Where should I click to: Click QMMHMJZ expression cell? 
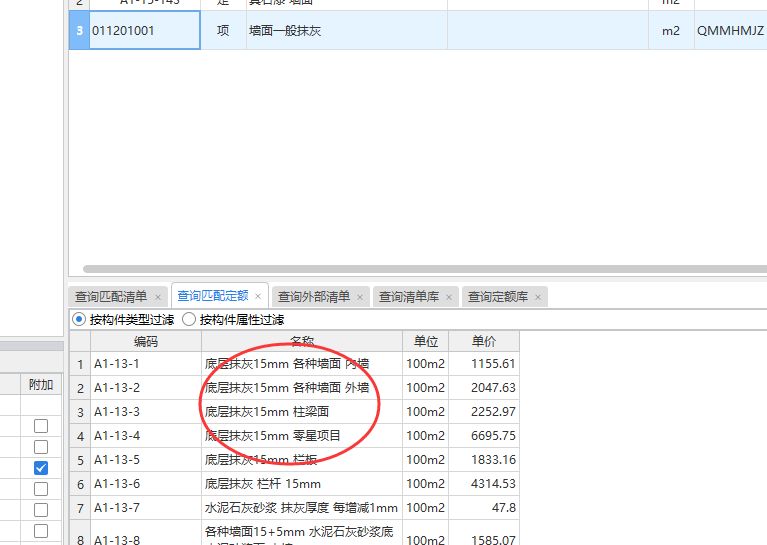point(731,30)
